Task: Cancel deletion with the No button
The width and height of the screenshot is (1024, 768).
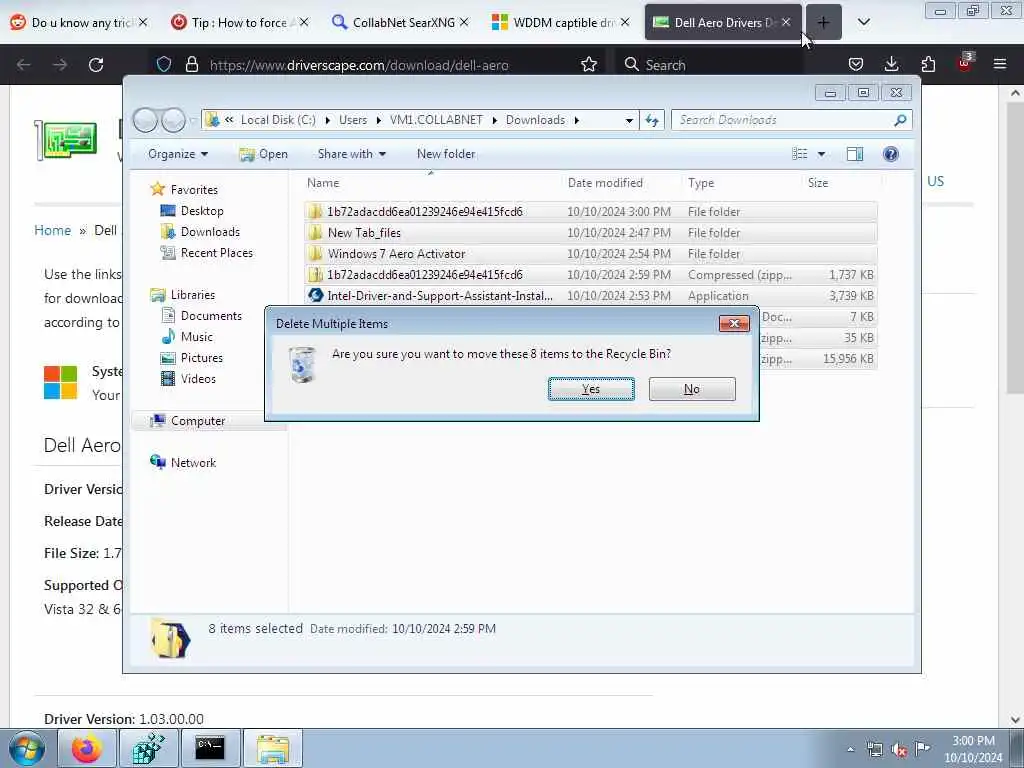Action: pyautogui.click(x=692, y=389)
